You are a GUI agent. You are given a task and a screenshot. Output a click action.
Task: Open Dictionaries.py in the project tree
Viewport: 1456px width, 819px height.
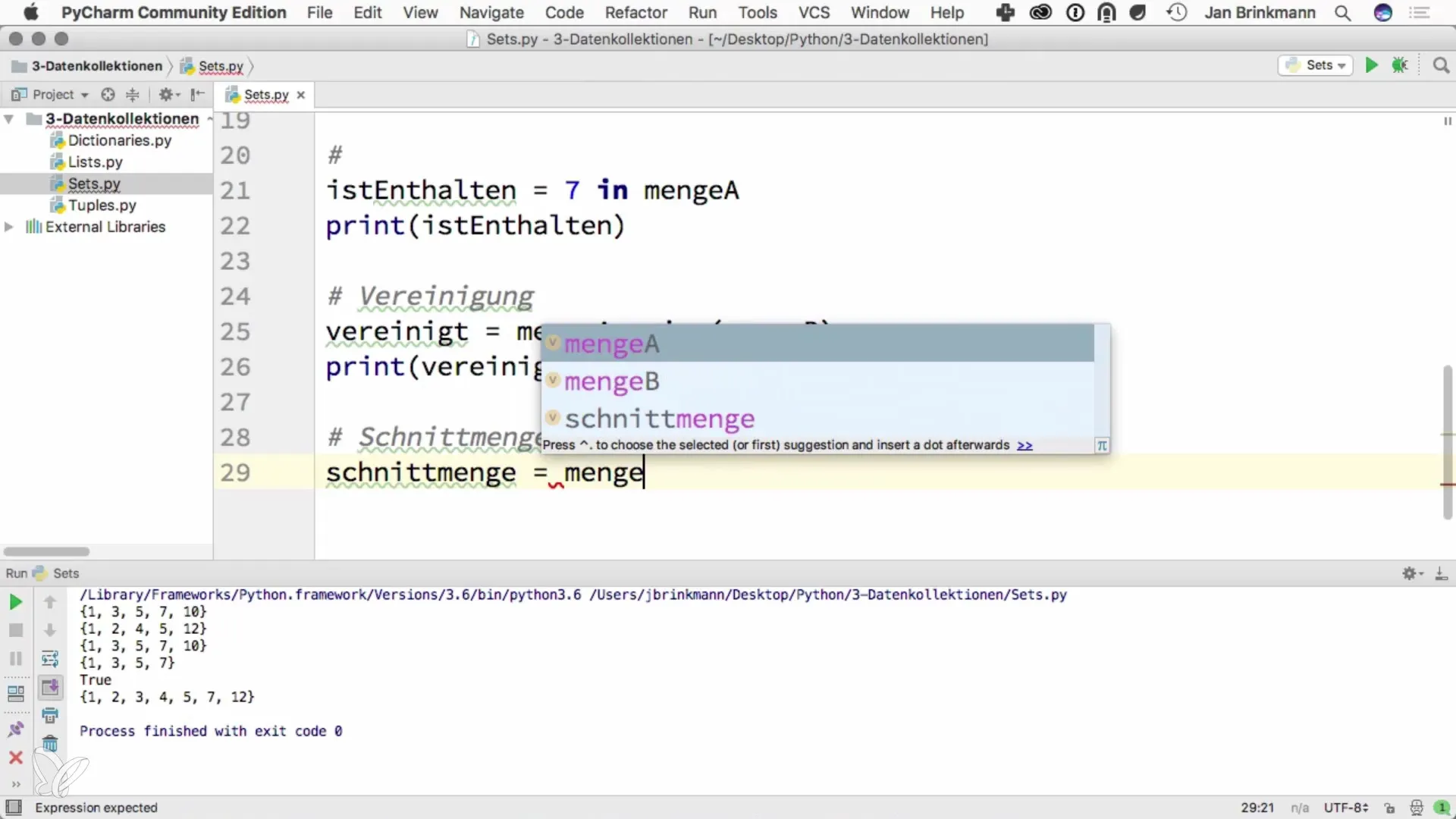pos(119,140)
